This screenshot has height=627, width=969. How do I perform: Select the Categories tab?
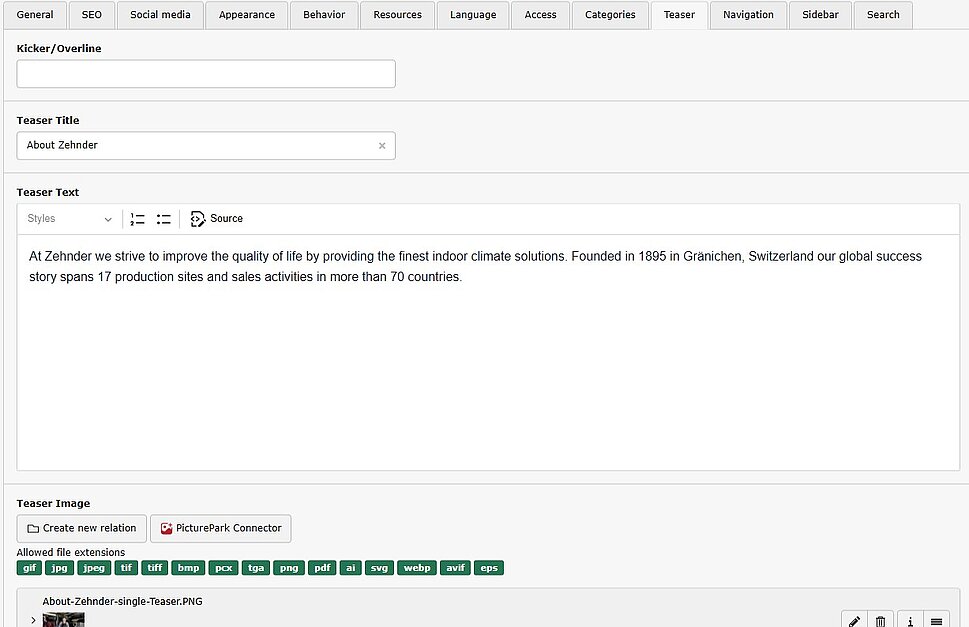610,15
